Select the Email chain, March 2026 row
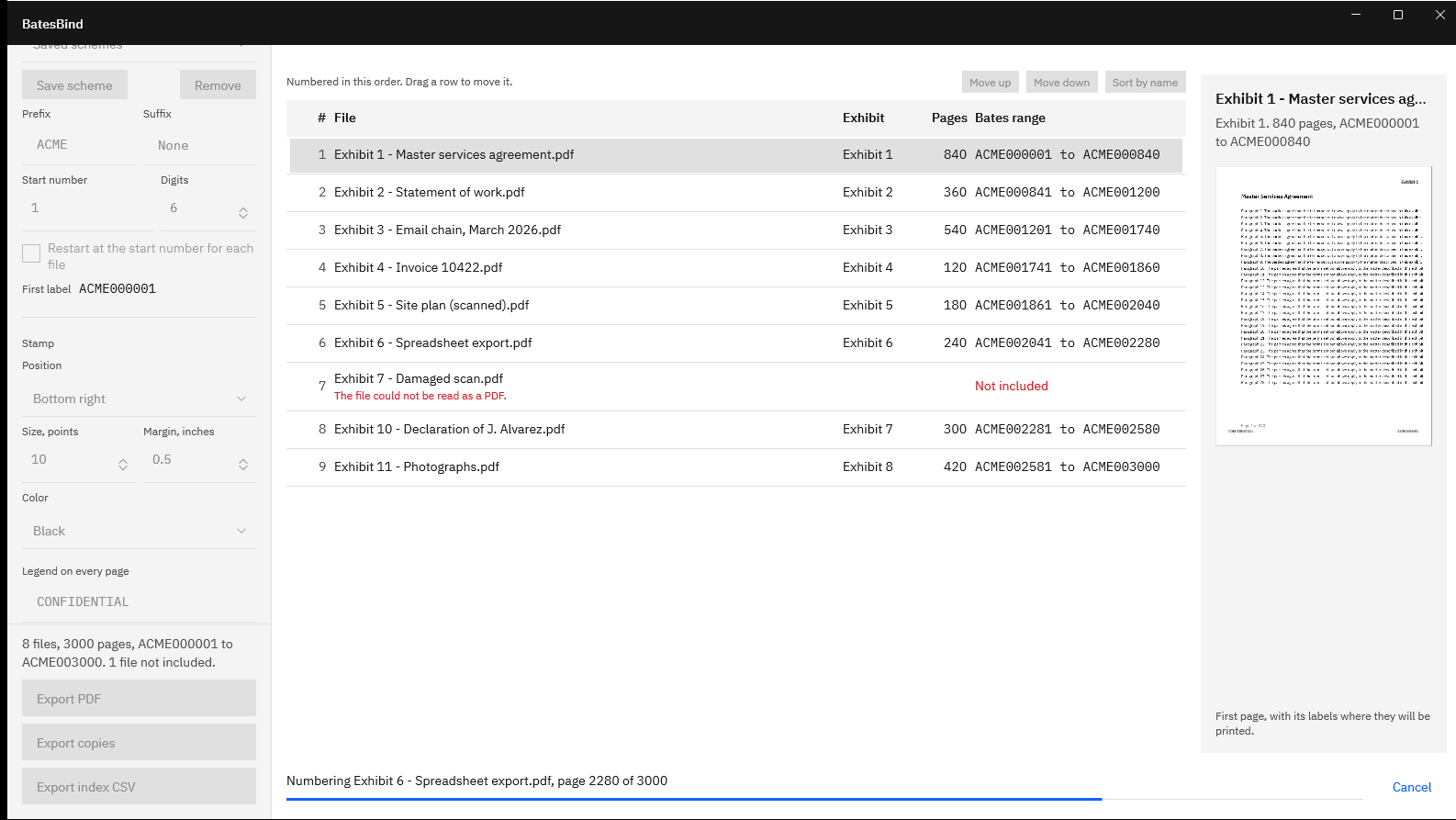The height and width of the screenshot is (820, 1456). (736, 230)
